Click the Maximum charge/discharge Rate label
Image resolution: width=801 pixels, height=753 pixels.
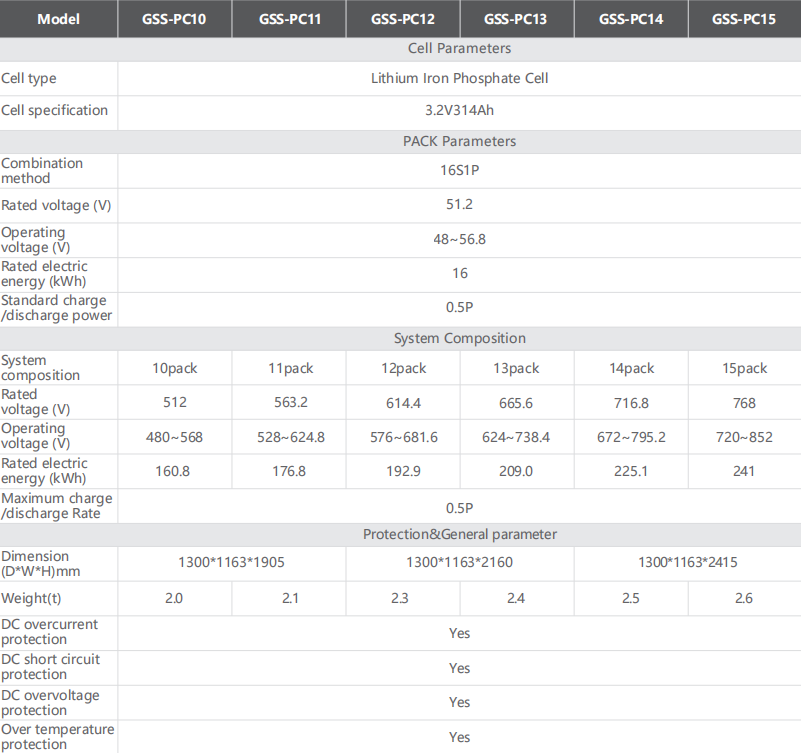coord(57,506)
